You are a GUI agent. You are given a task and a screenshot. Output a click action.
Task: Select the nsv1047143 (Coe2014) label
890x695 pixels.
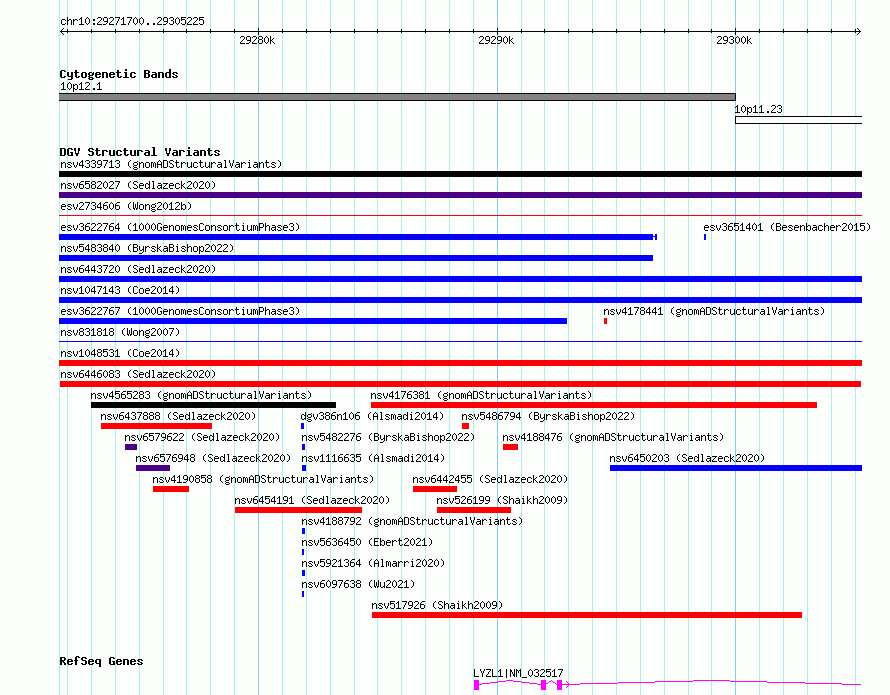pyautogui.click(x=120, y=290)
